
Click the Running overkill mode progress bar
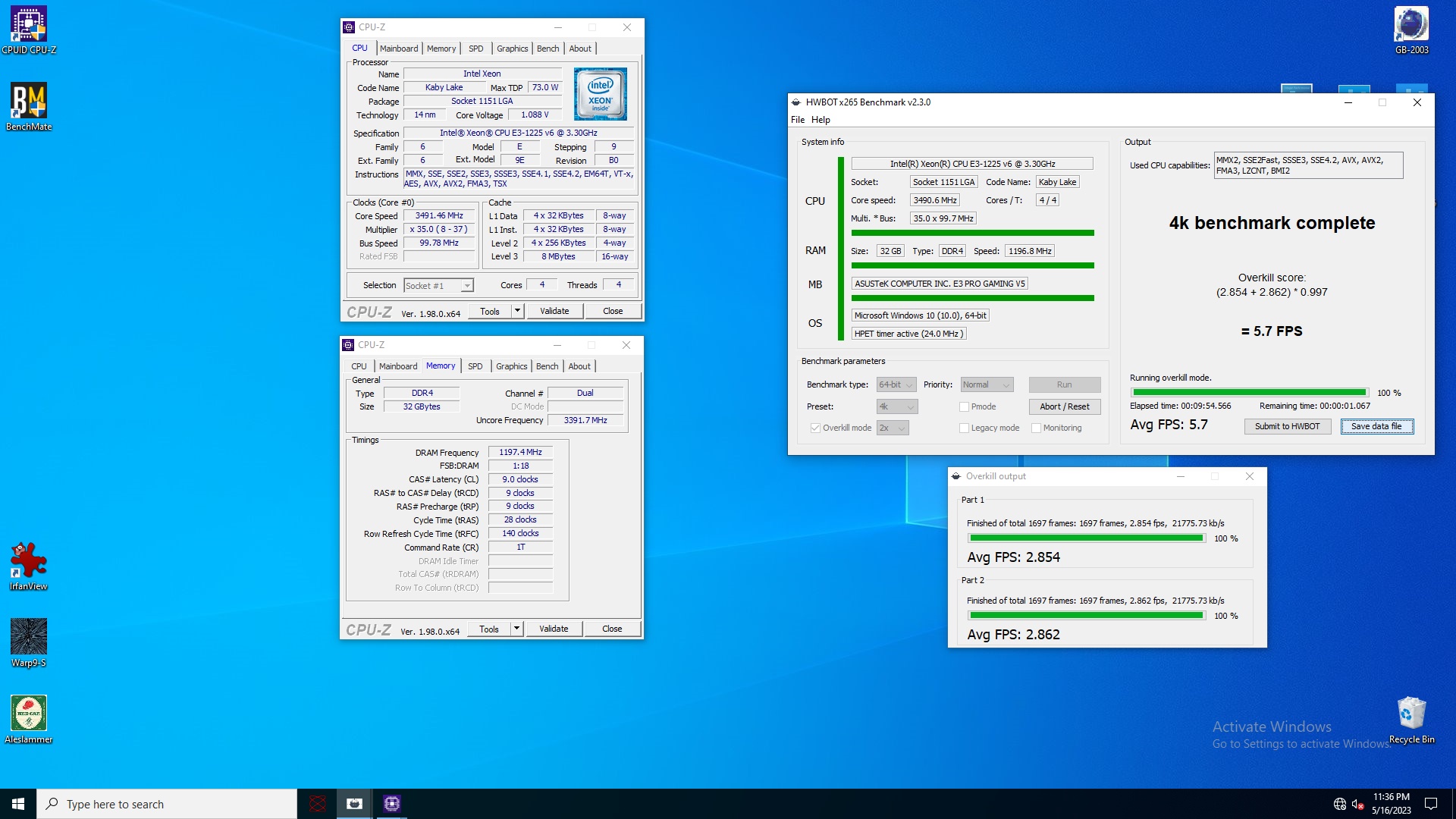pyautogui.click(x=1249, y=393)
